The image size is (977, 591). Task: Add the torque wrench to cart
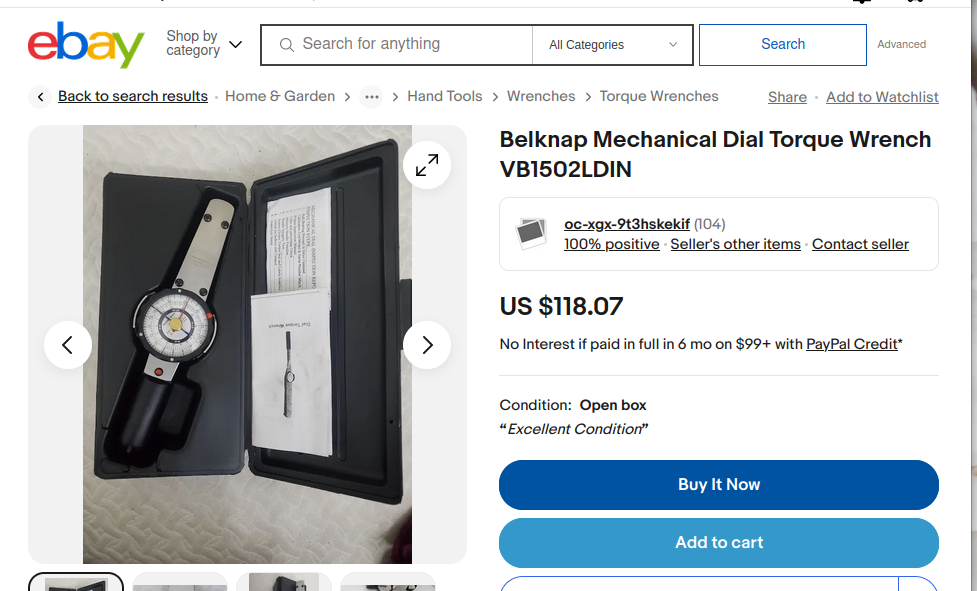tap(719, 543)
